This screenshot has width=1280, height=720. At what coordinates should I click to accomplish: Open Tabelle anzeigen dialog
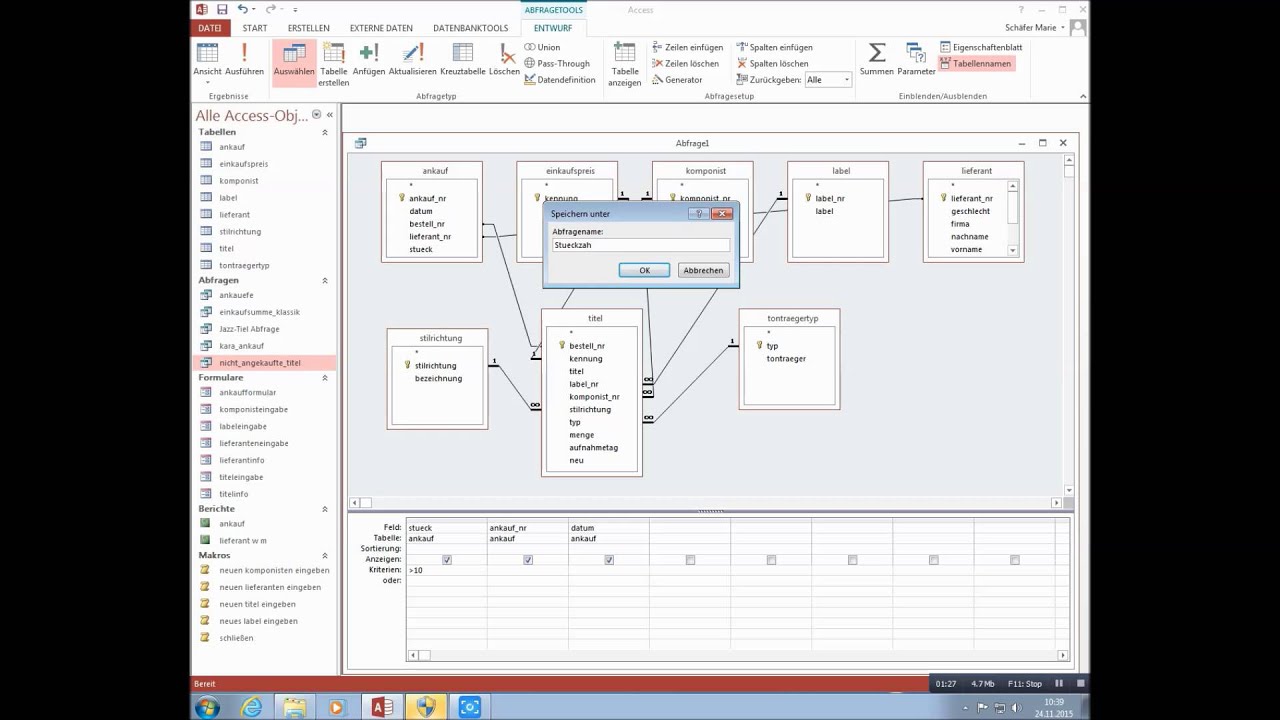pyautogui.click(x=625, y=64)
